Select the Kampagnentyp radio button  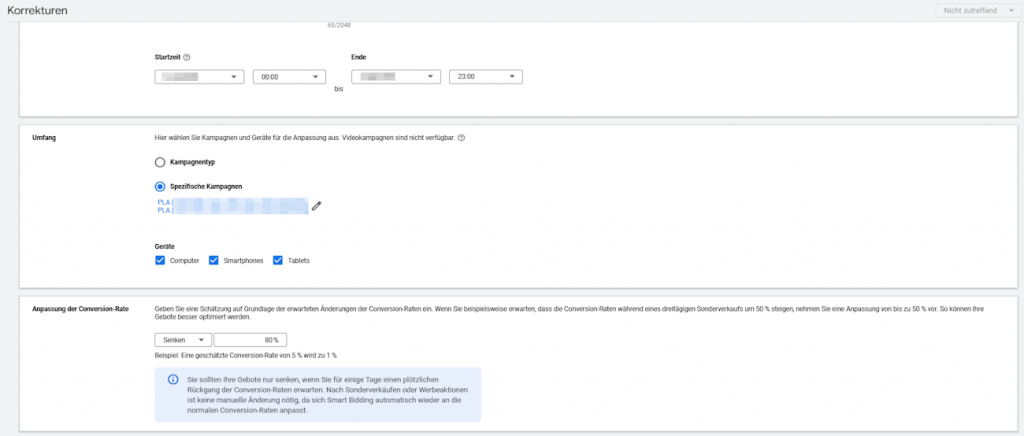tap(160, 161)
